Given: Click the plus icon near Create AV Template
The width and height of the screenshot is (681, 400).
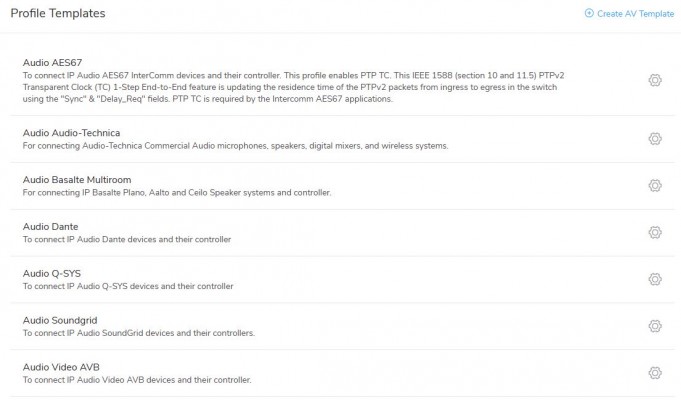Looking at the screenshot, I should 589,13.
